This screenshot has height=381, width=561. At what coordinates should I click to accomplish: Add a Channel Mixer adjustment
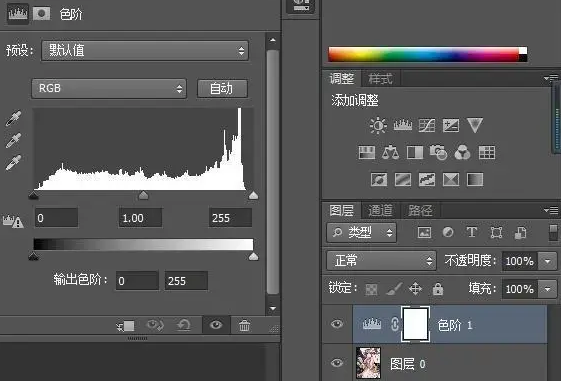click(x=462, y=152)
